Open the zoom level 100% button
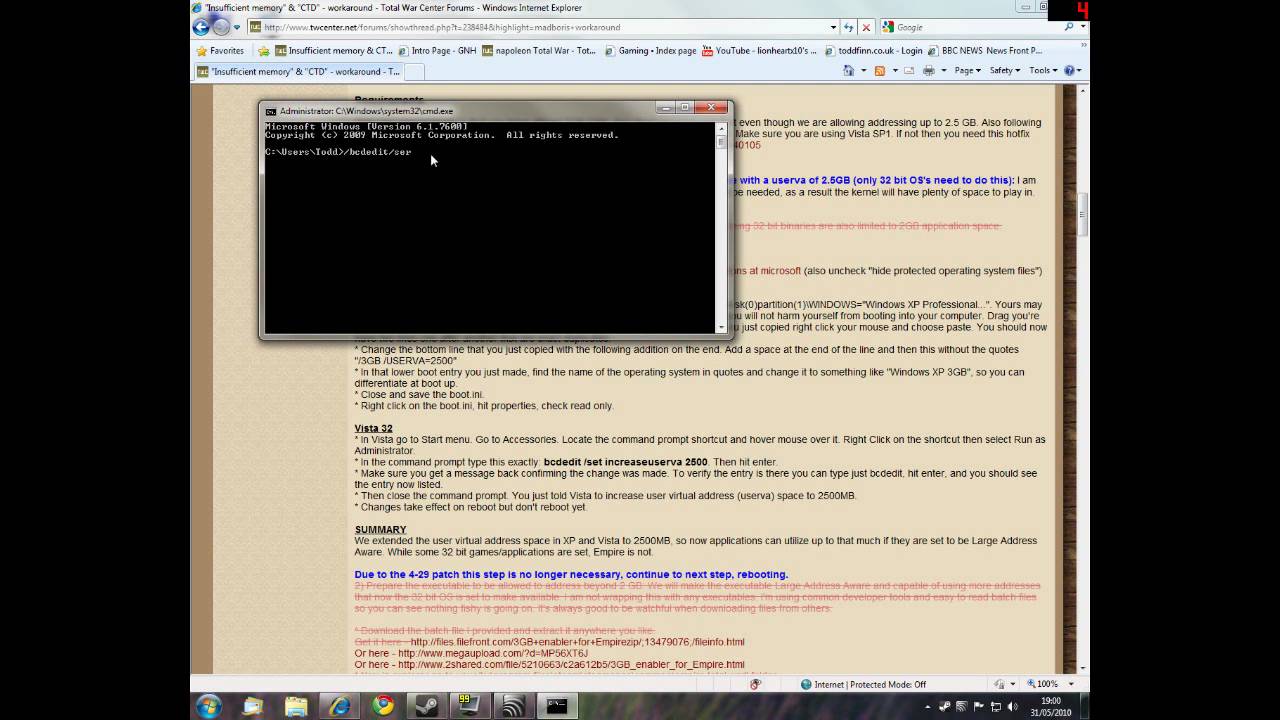The width and height of the screenshot is (1280, 720). [x=1041, y=684]
